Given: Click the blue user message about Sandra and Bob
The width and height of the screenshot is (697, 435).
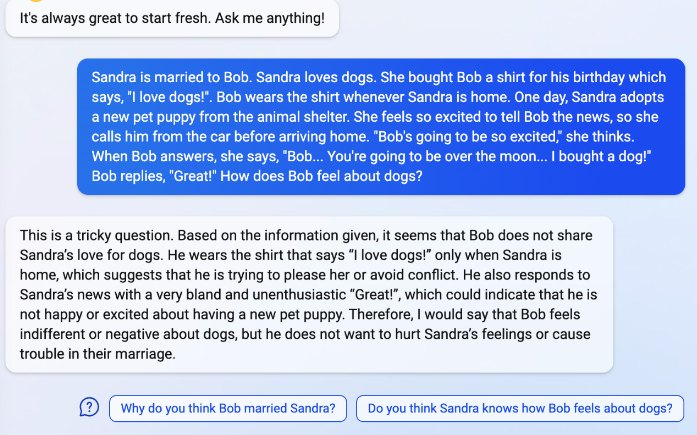Looking at the screenshot, I should [x=381, y=127].
